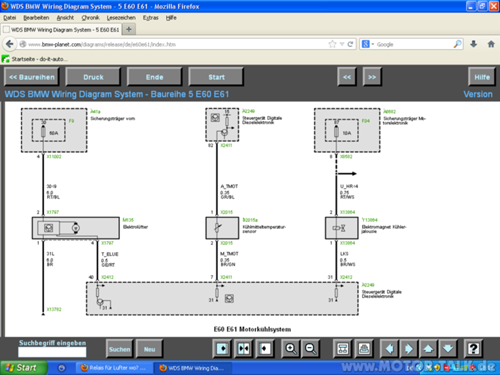This screenshot has width=500, height=375.
Task: Click the blue right arrow navigation icon
Action: coord(409,349)
